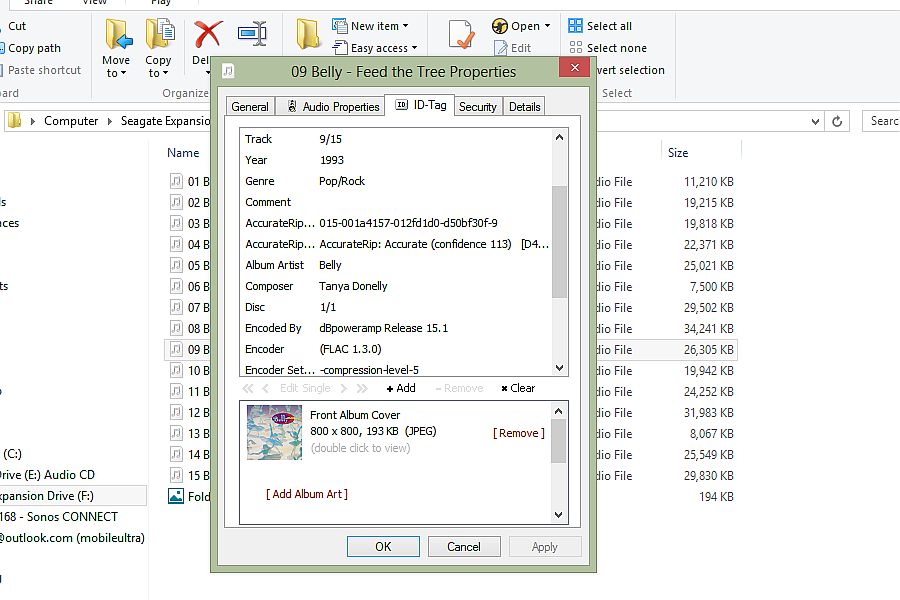The width and height of the screenshot is (900, 600).
Task: Click the Properties checkmark icon in ribbon
Action: (x=461, y=35)
